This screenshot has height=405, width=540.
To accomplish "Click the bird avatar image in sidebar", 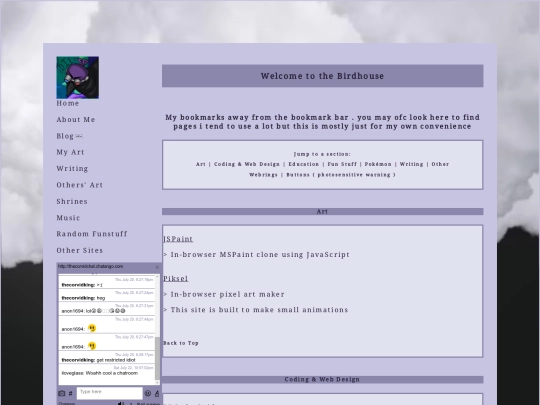I will tap(77, 77).
